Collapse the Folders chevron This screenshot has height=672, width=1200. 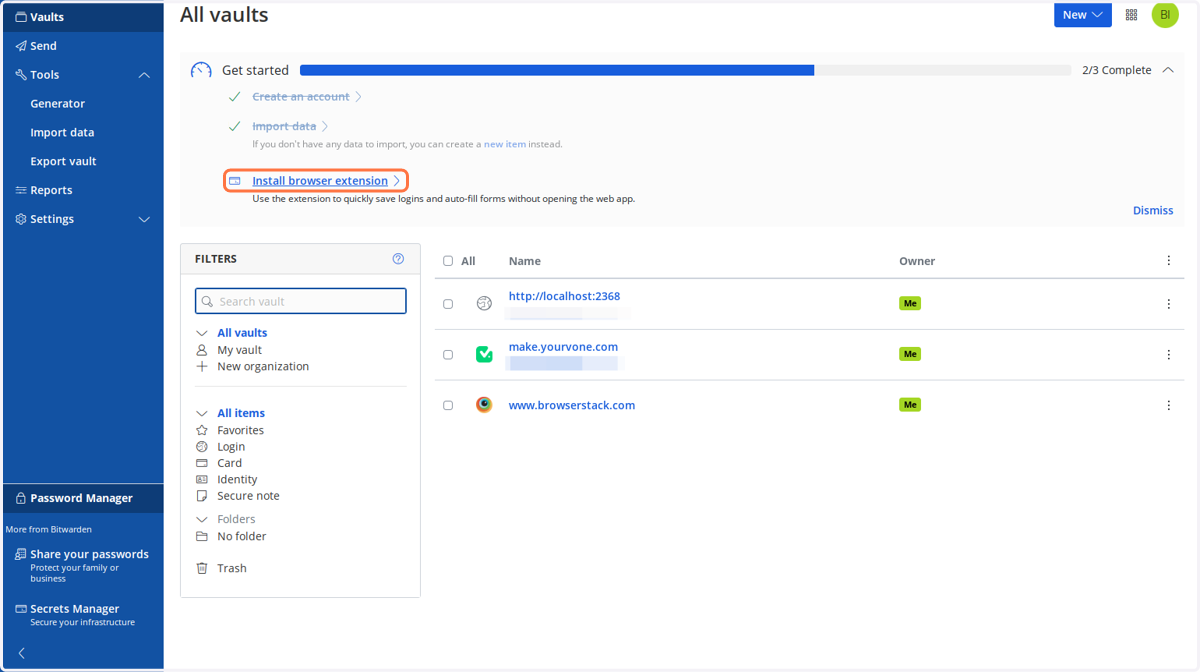tap(202, 519)
